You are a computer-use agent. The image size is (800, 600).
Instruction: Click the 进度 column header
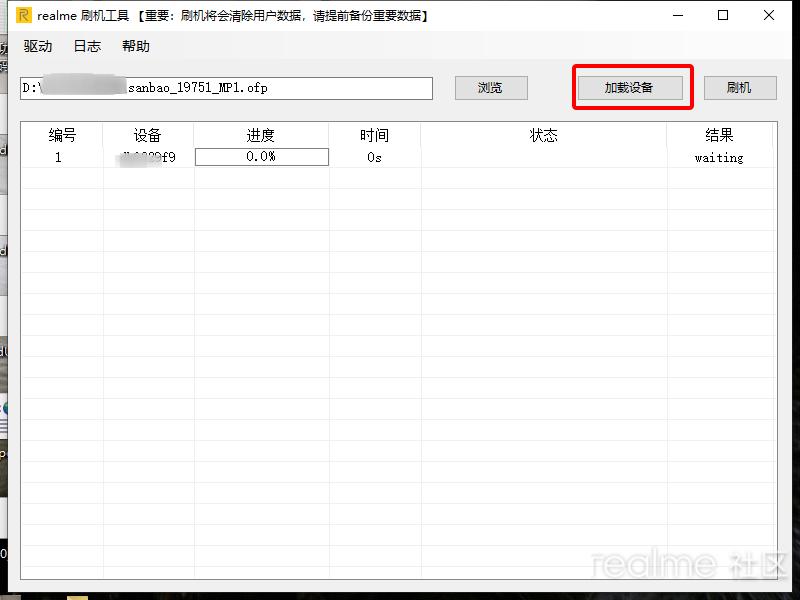pyautogui.click(x=261, y=135)
